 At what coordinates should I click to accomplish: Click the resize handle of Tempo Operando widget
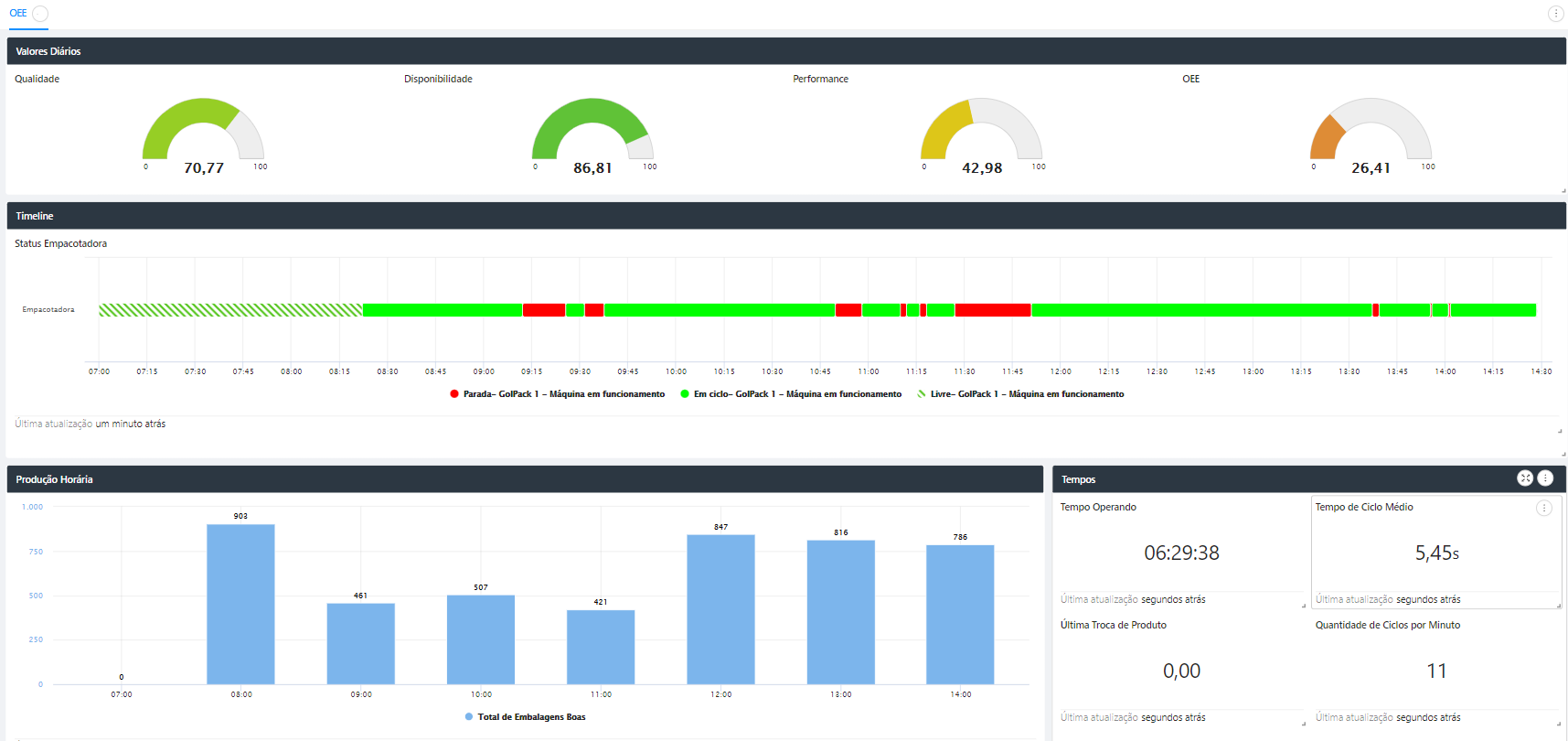tap(1303, 605)
